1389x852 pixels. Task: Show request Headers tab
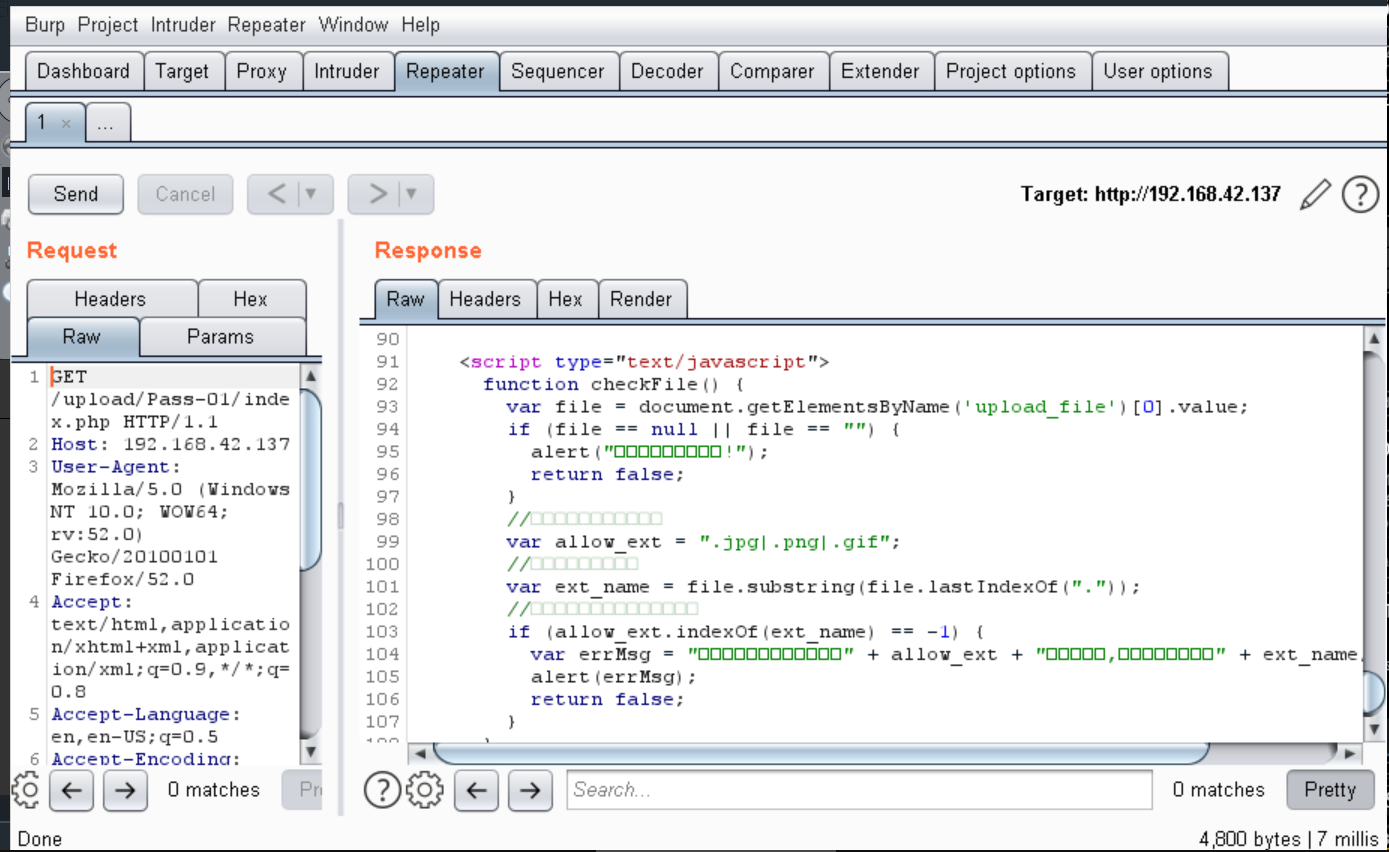110,299
